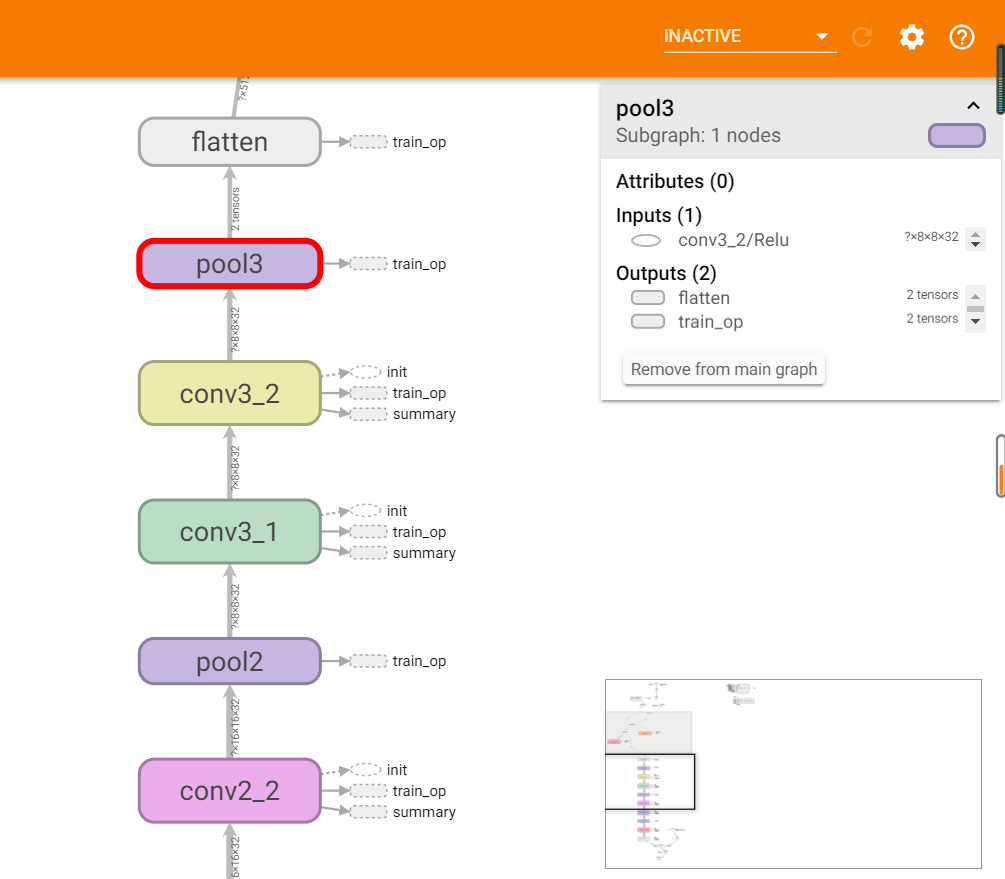Screen dimensions: 1005x879
Task: Click the edge label between conv2_2 and pool2
Action: click(x=235, y=727)
